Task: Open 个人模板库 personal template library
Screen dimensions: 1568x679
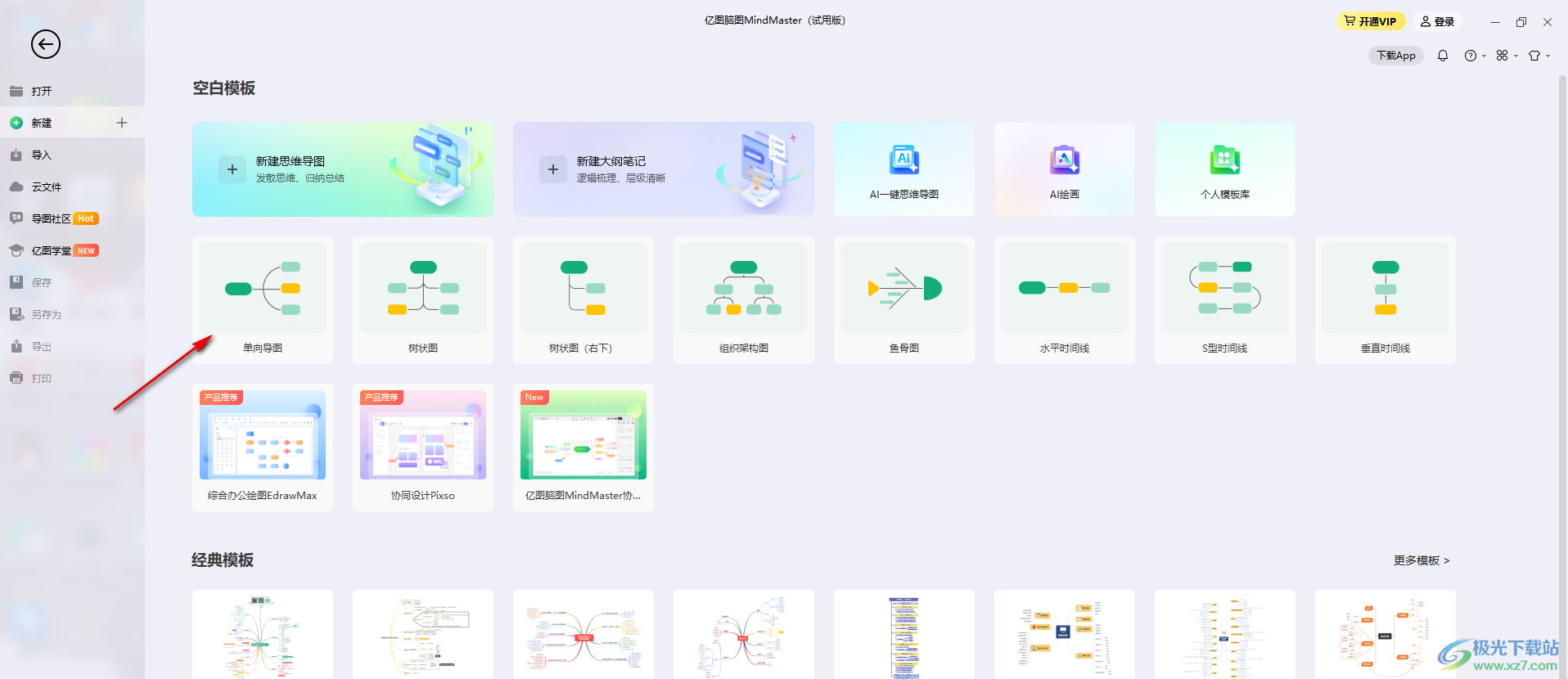Action: pyautogui.click(x=1225, y=169)
